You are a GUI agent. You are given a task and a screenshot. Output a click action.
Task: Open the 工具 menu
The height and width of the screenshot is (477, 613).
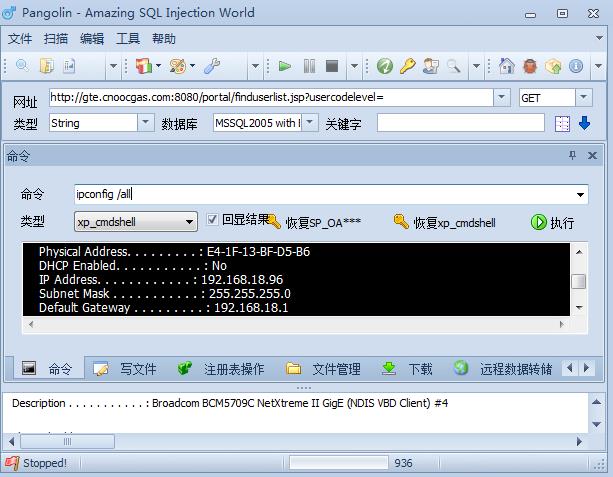(x=127, y=39)
